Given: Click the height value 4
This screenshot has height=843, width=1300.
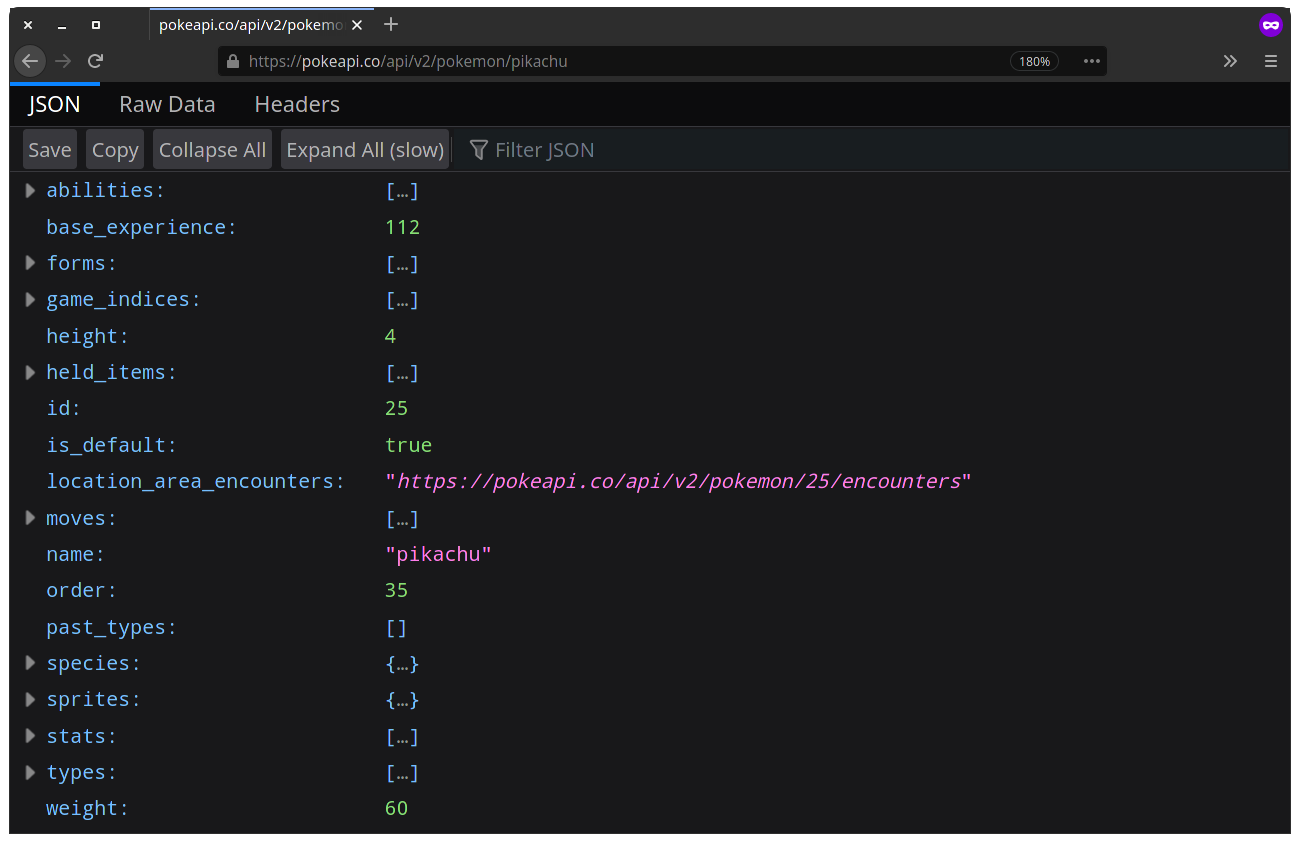Looking at the screenshot, I should pyautogui.click(x=390, y=336).
